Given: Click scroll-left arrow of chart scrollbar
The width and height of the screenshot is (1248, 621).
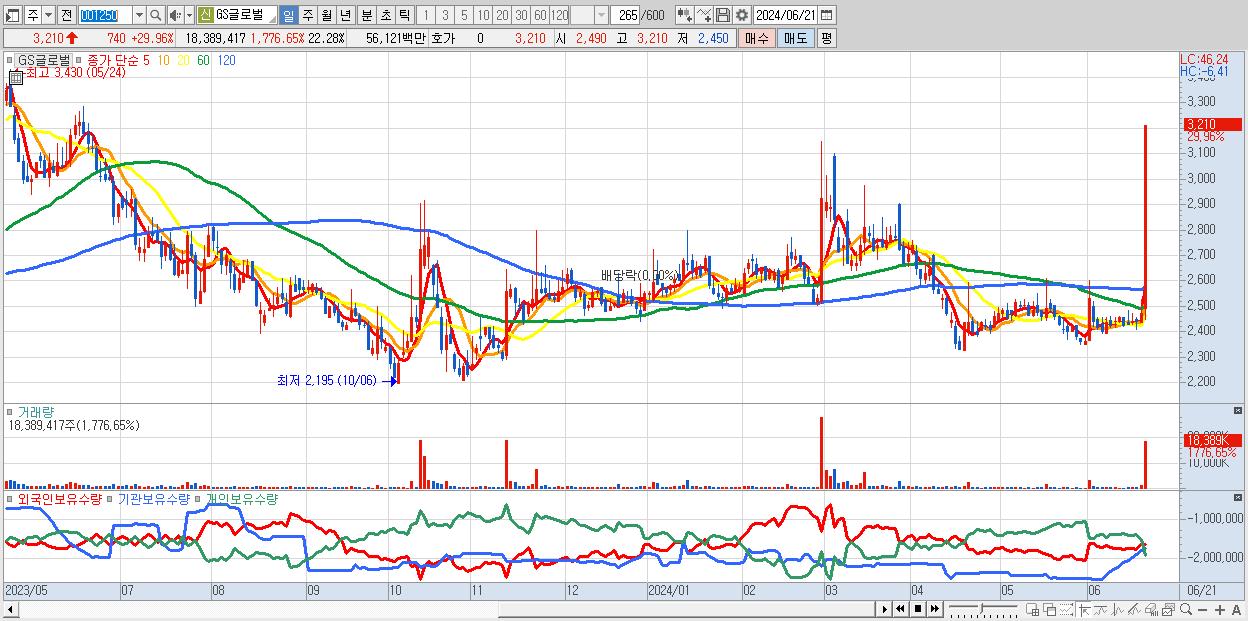Looking at the screenshot, I should click(x=10, y=609).
